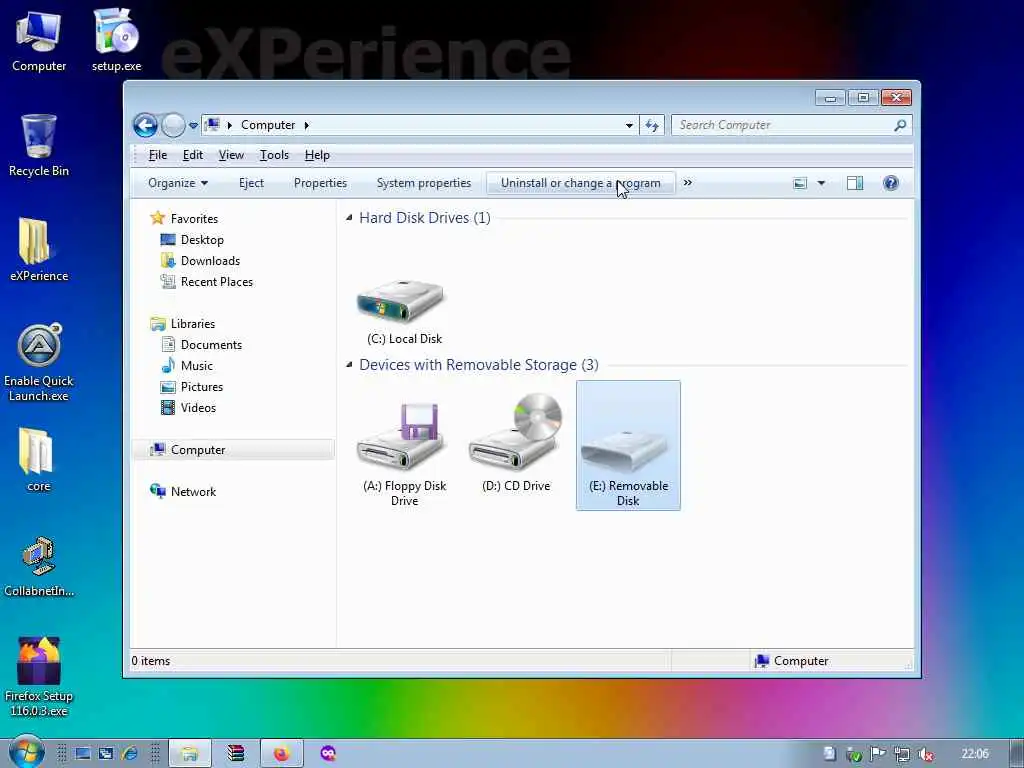Open WinRAR from the taskbar

pyautogui.click(x=236, y=754)
